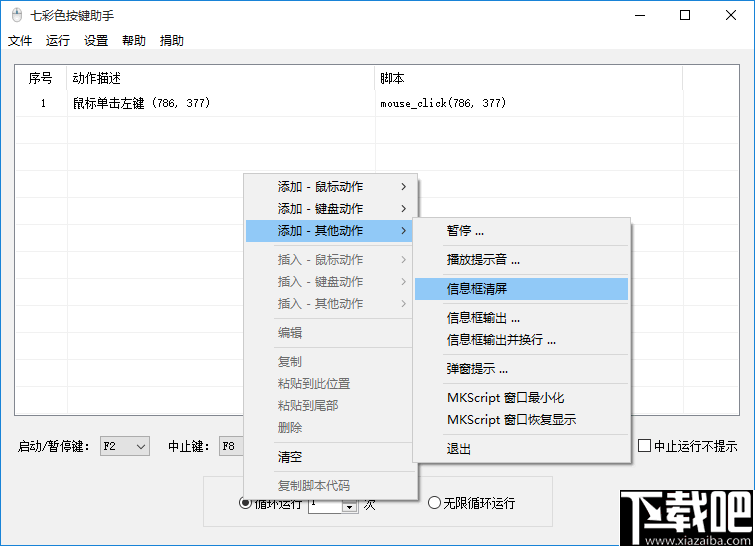
Task: Select MKScript 窗口最小化
Action: click(521, 398)
